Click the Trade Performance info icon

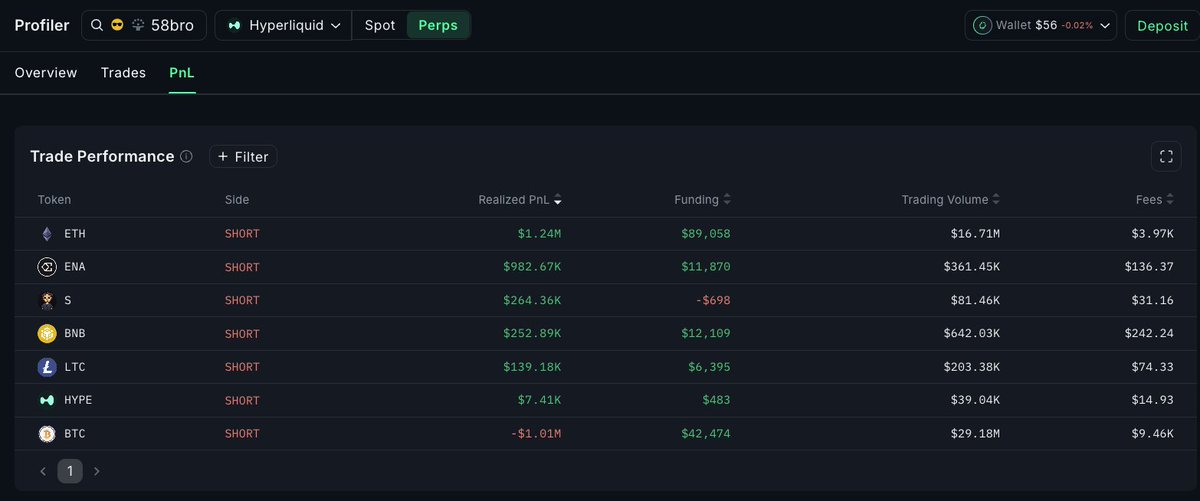[186, 157]
